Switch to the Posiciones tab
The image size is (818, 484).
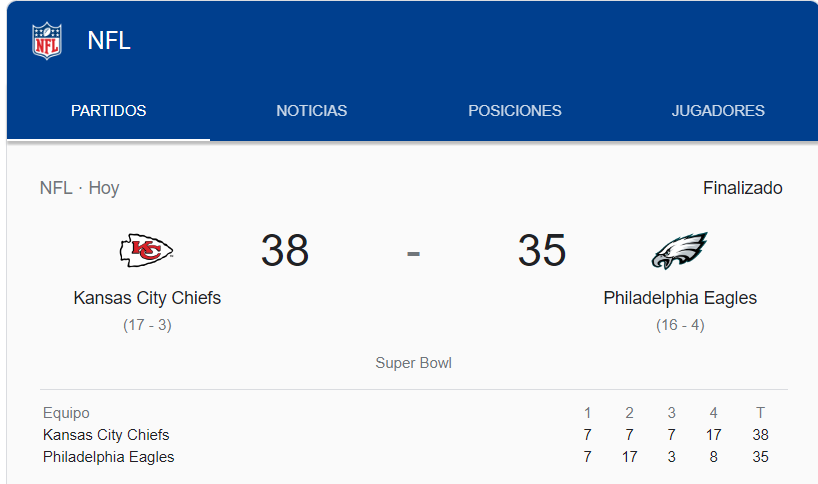coord(515,111)
